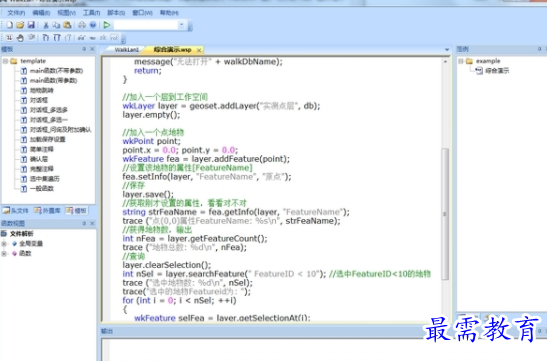Viewport: 547px width, 361px height.
Task: Pin the 函数视图 panel with the pushpin icon
Action: pyautogui.click(x=84, y=223)
